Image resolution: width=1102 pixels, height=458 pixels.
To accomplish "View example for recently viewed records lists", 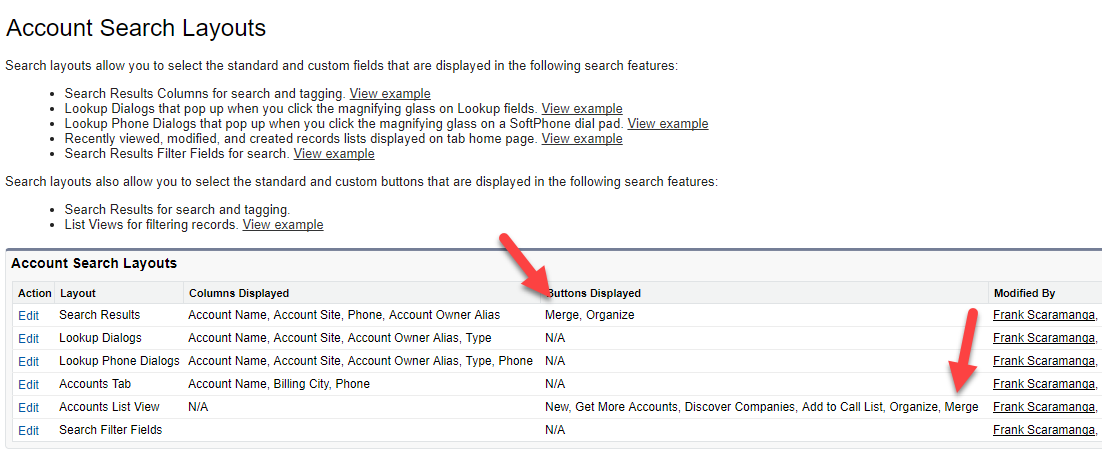I will [x=582, y=138].
